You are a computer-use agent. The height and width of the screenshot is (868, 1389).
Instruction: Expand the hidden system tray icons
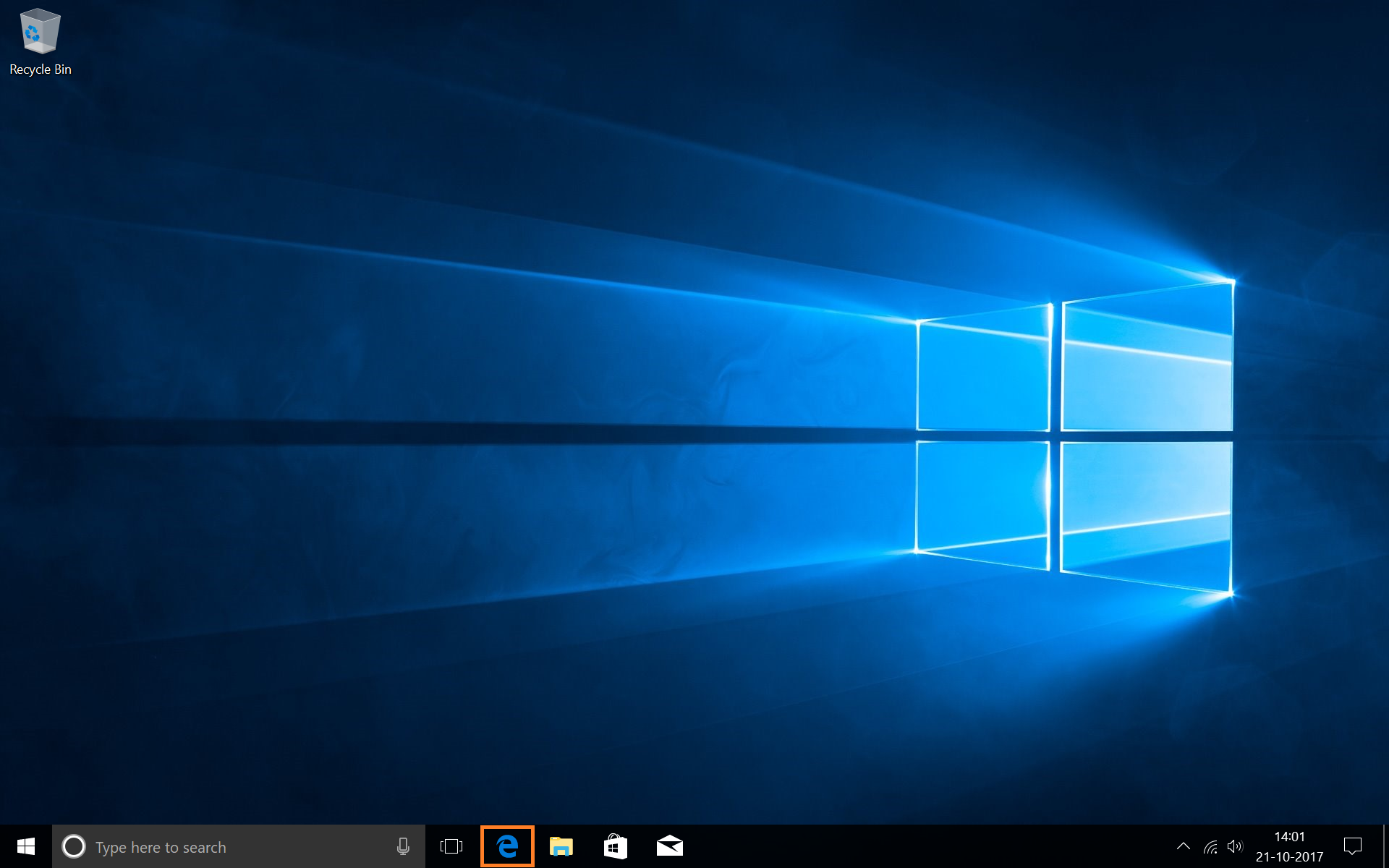pos(1184,846)
